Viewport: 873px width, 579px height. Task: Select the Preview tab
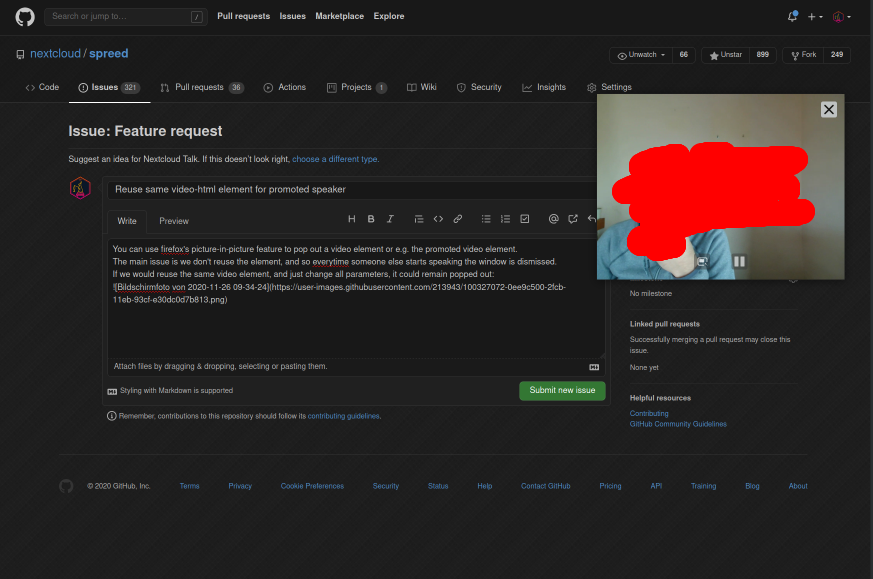(x=174, y=221)
